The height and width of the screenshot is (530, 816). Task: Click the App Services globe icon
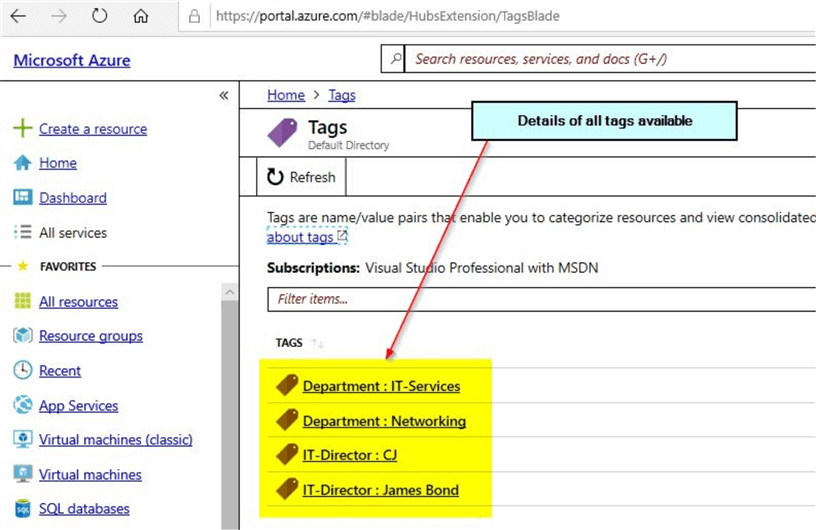click(x=22, y=405)
